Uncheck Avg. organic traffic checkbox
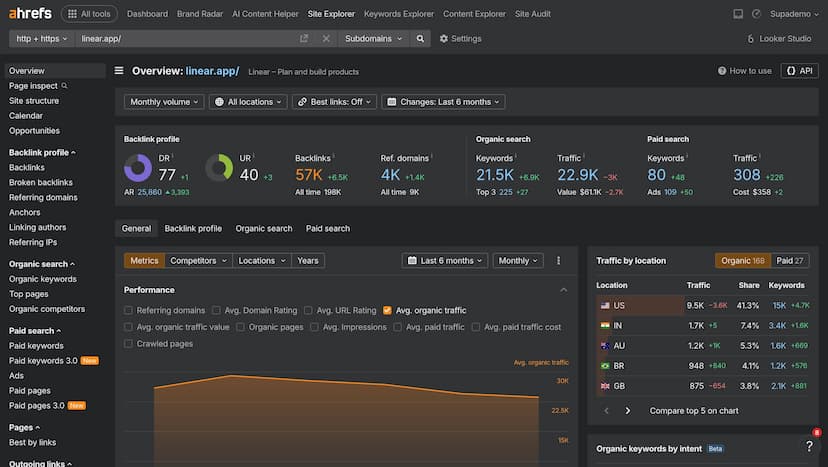828x467 pixels. tap(387, 310)
